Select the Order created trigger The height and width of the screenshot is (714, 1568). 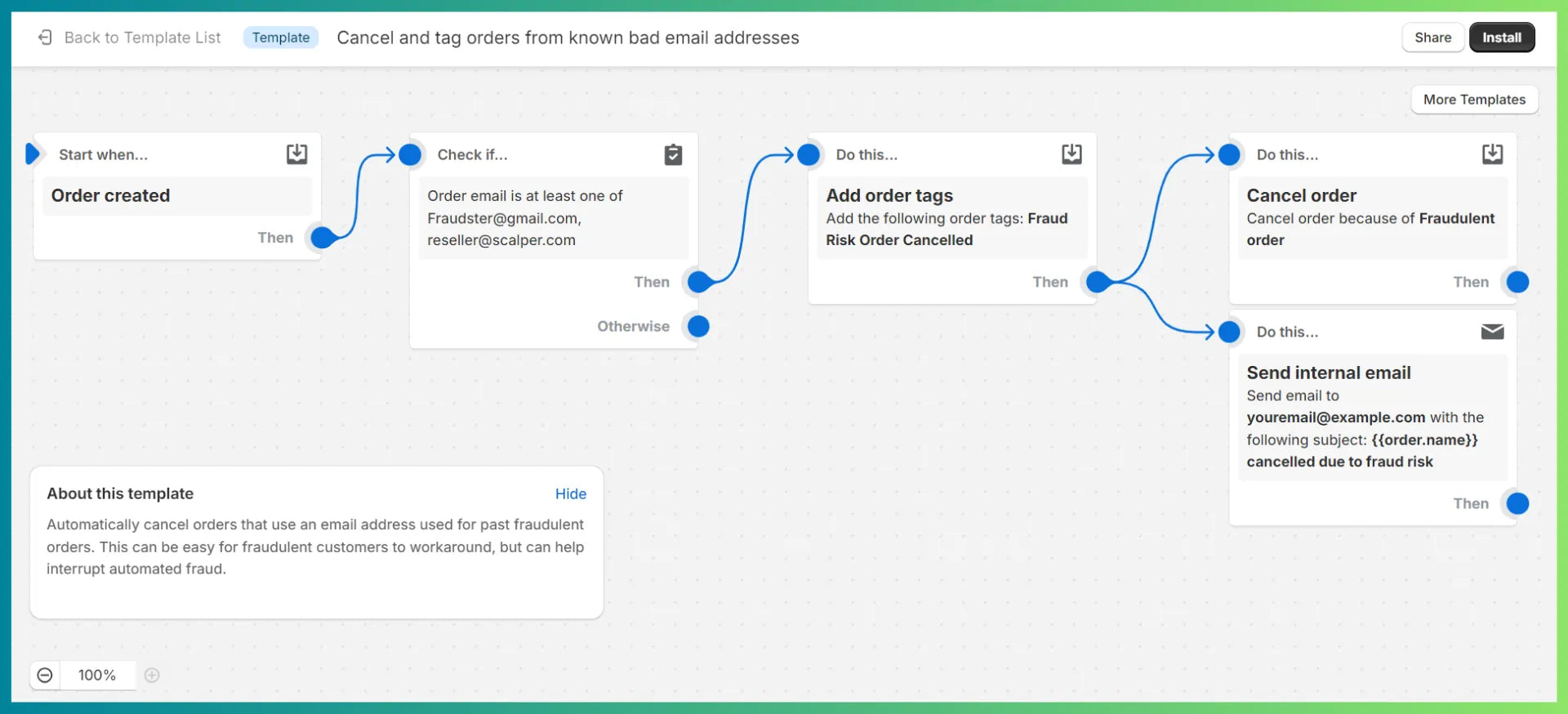[177, 196]
